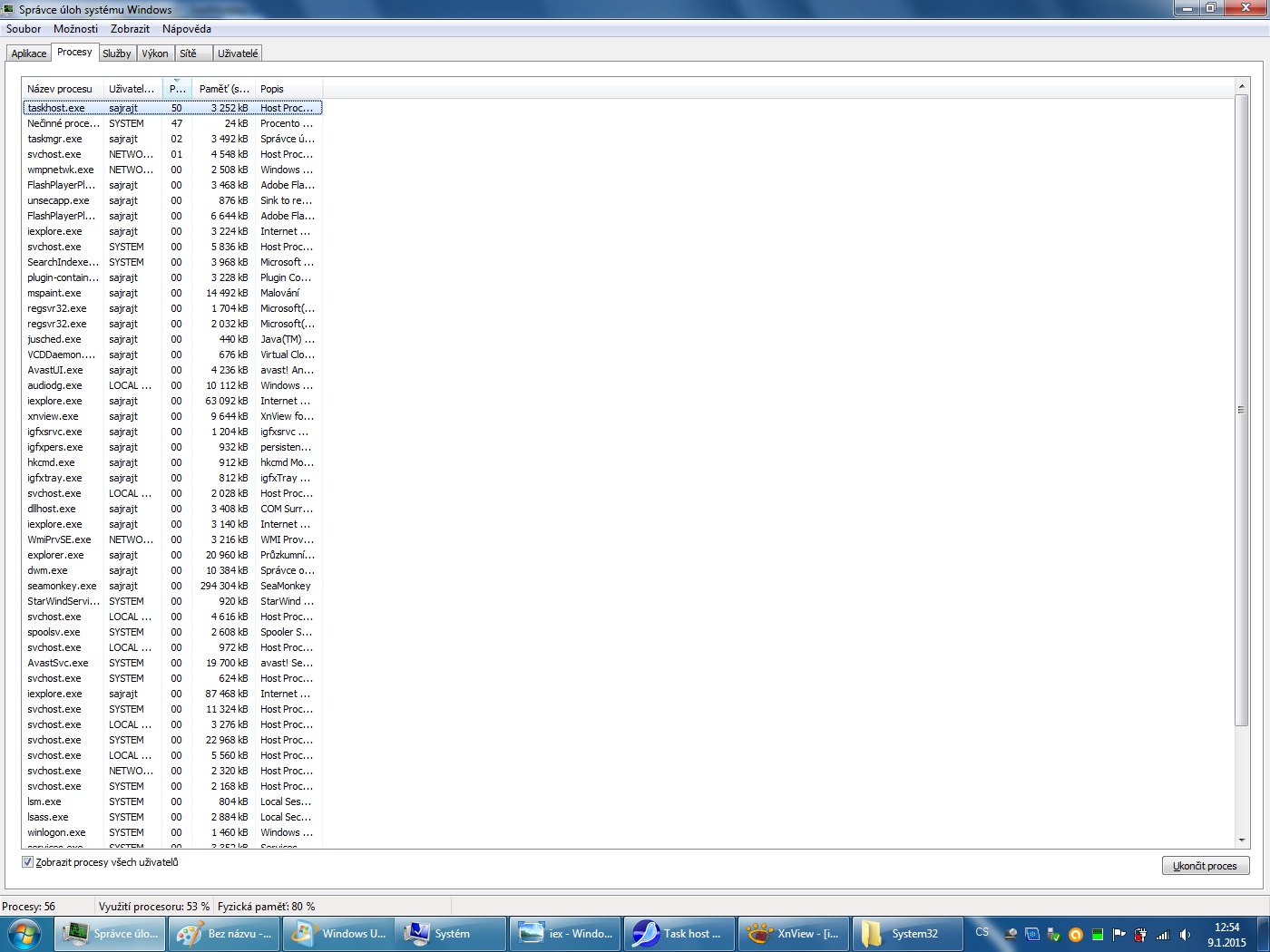Select the Procesy tab
This screenshot has width=1270, height=952.
74,52
